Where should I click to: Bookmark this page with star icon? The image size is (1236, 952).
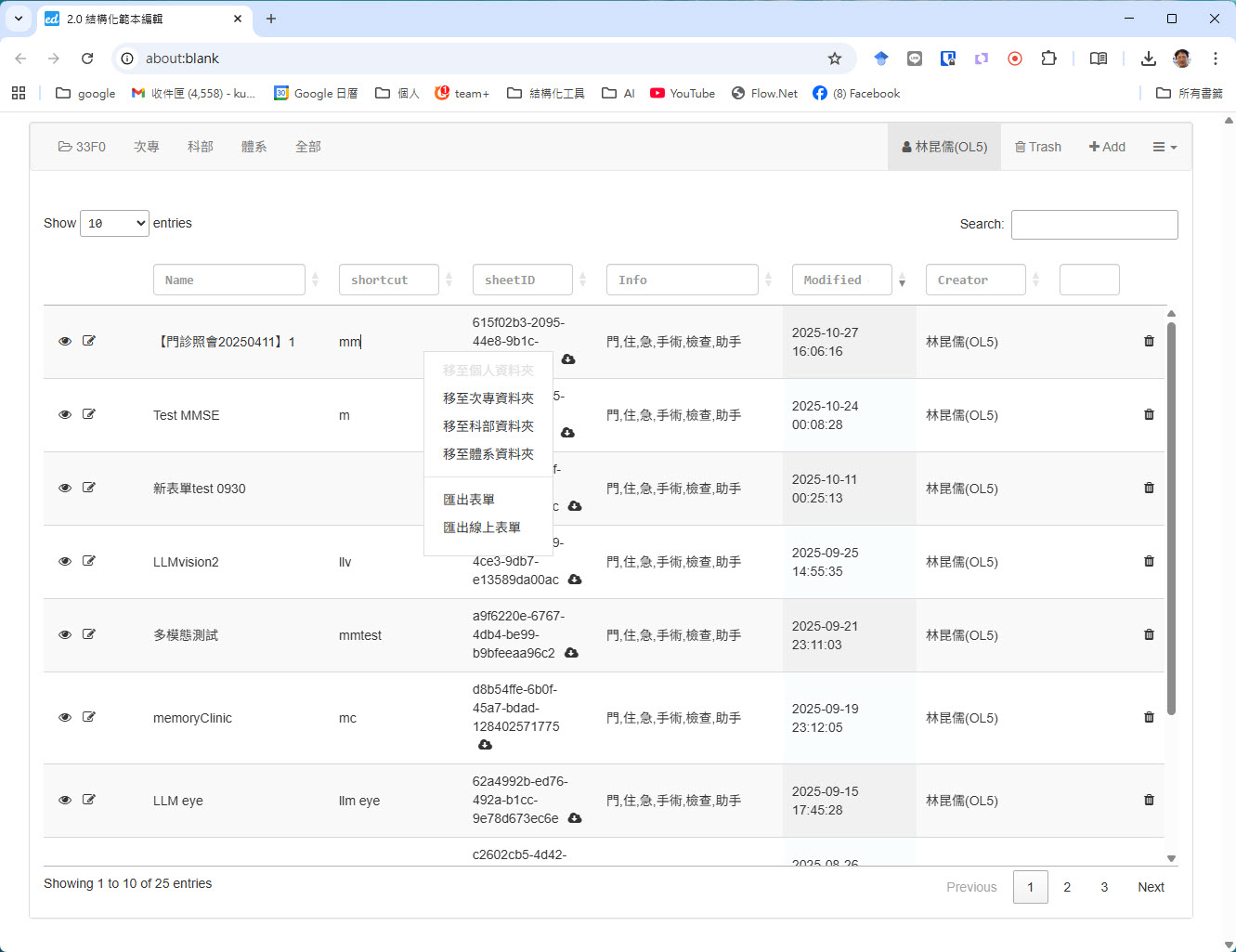click(834, 59)
